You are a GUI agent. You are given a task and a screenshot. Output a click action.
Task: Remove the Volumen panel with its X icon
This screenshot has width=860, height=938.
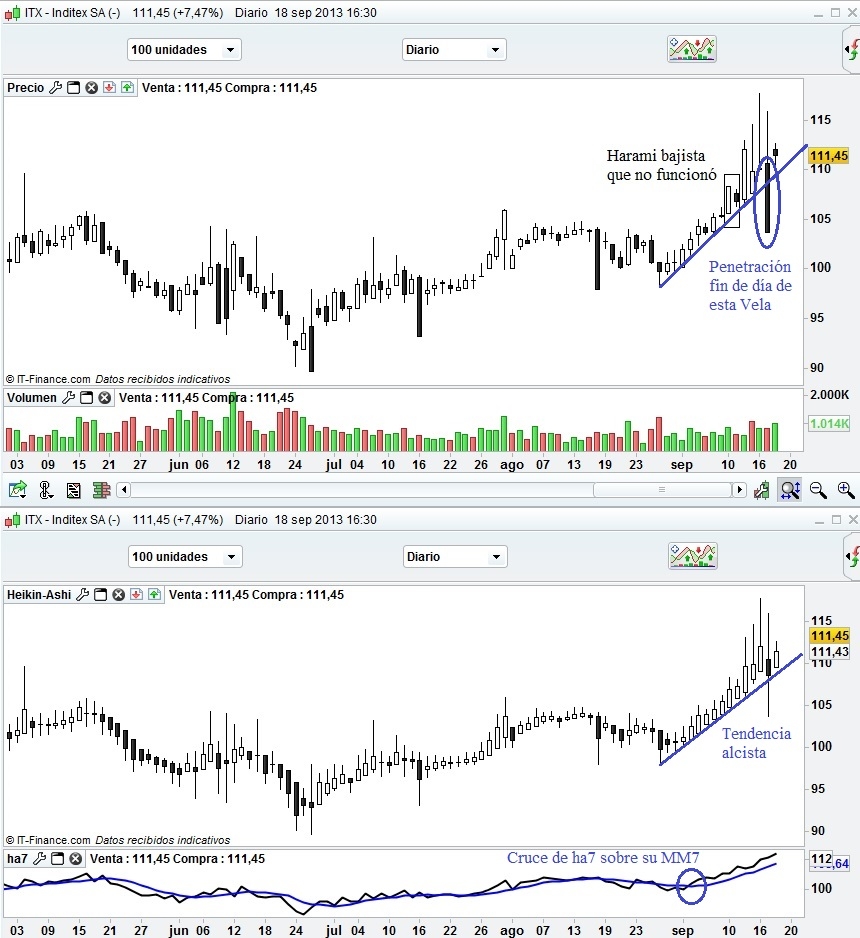coord(105,398)
